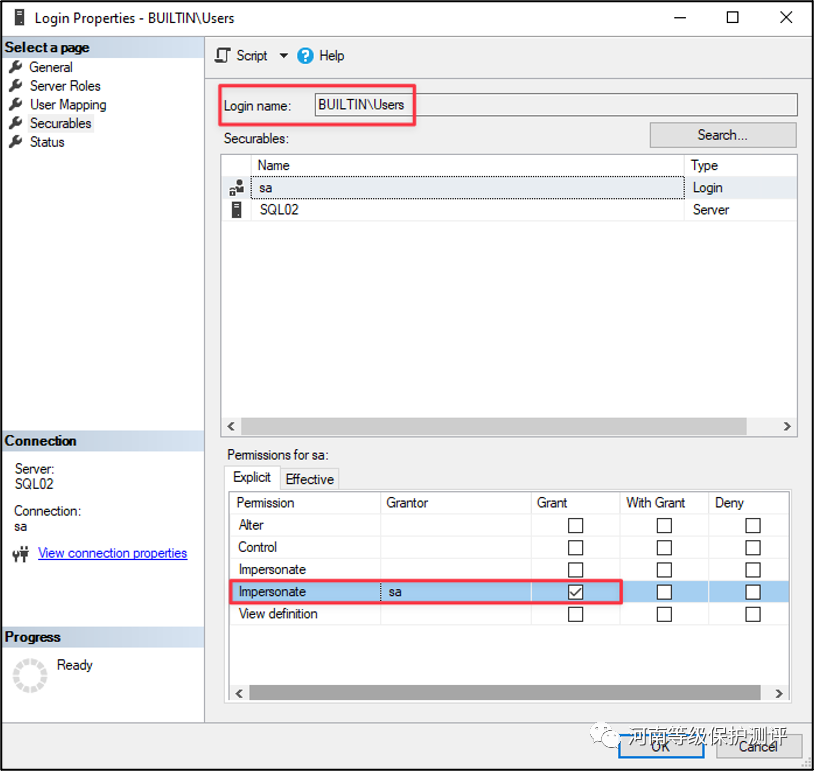
Task: Open View connection properties link
Action: click(112, 553)
